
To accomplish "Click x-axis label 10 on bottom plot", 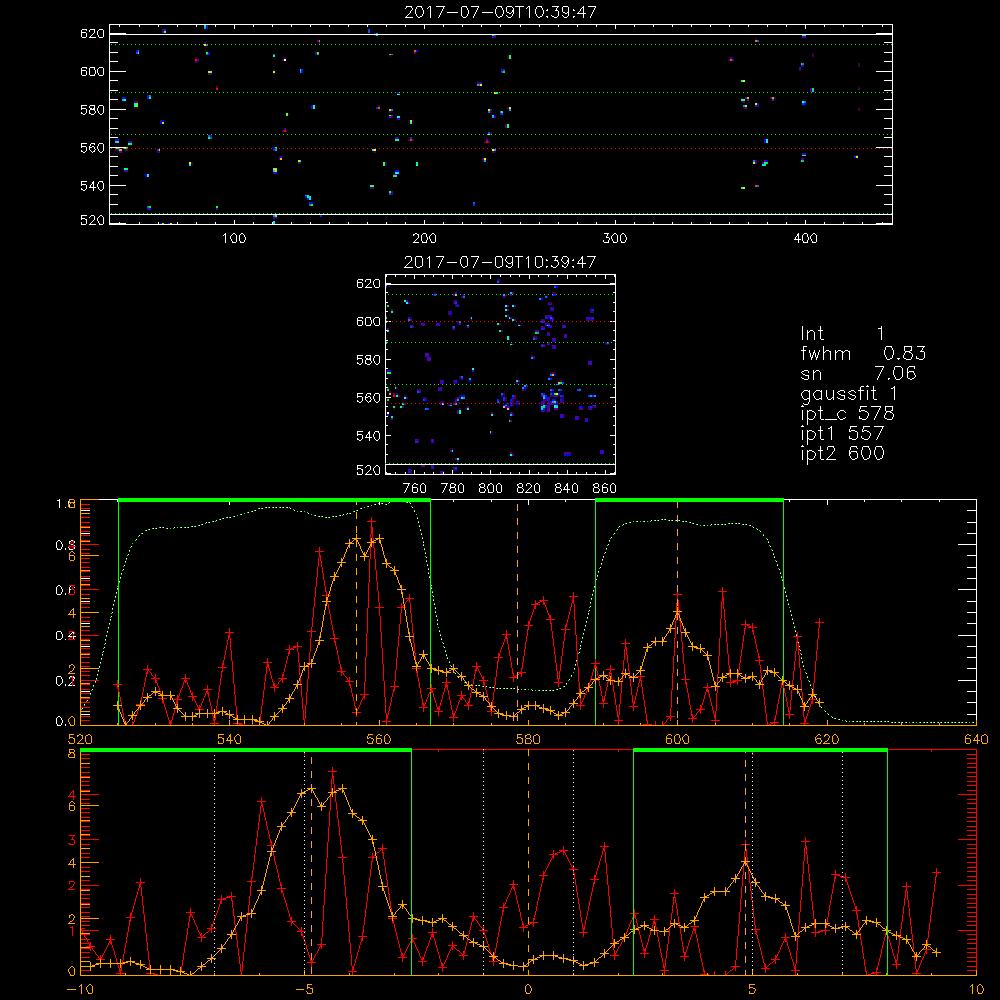I will coord(976,990).
